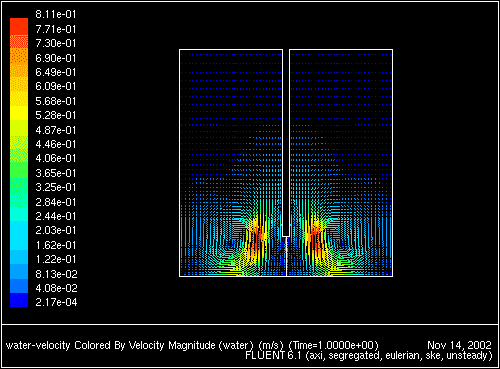This screenshot has height=369, width=500.
Task: Pick the pure yellow legend color band
Action: point(19,113)
